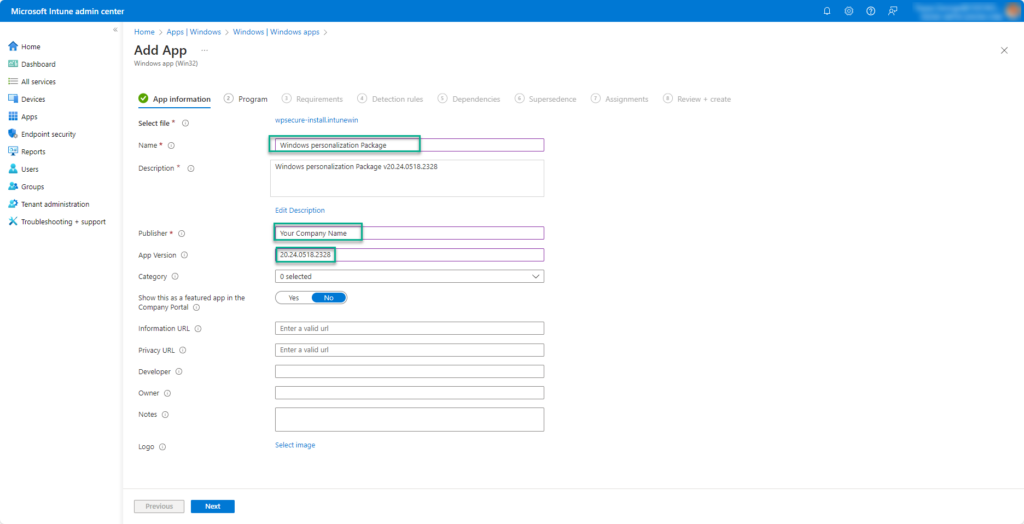
Task: Open Dashboard in the sidebar
Action: 31,64
